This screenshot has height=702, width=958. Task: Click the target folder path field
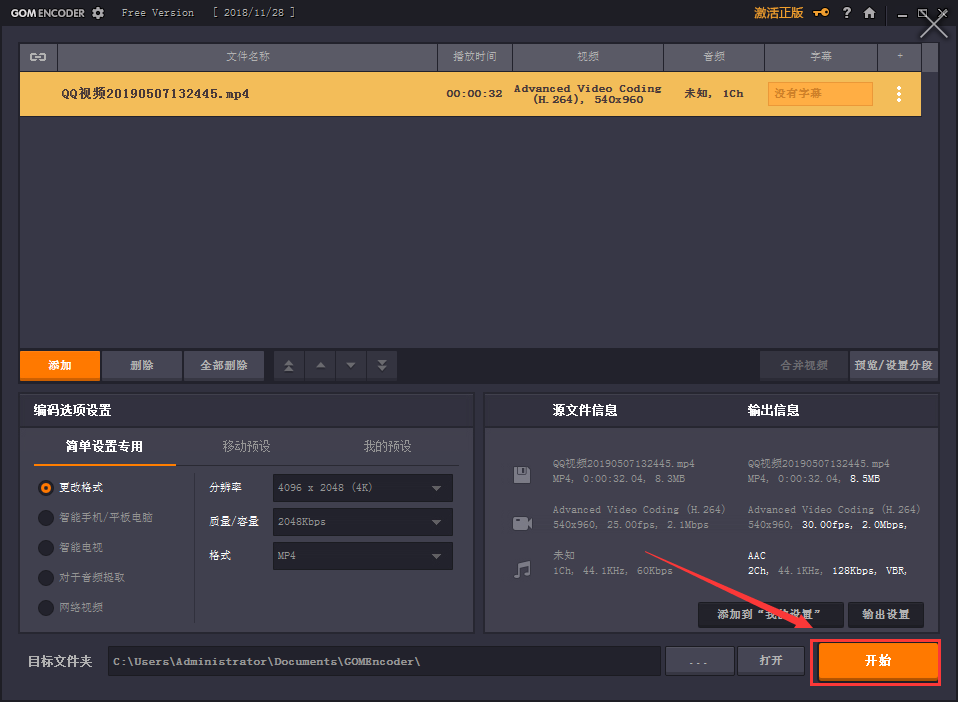click(384, 661)
